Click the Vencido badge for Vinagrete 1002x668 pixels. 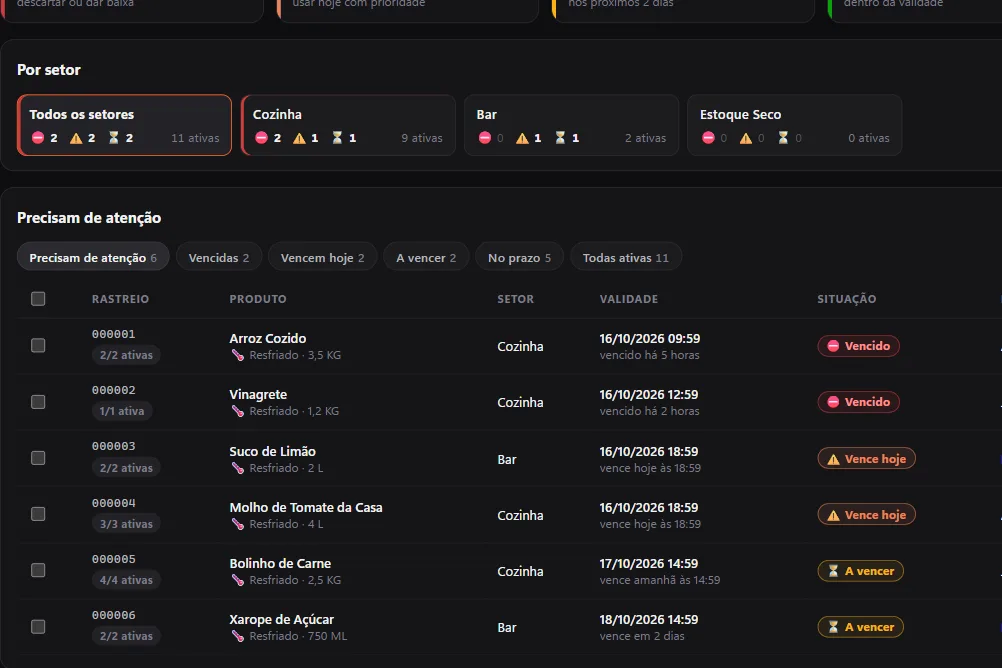[858, 402]
